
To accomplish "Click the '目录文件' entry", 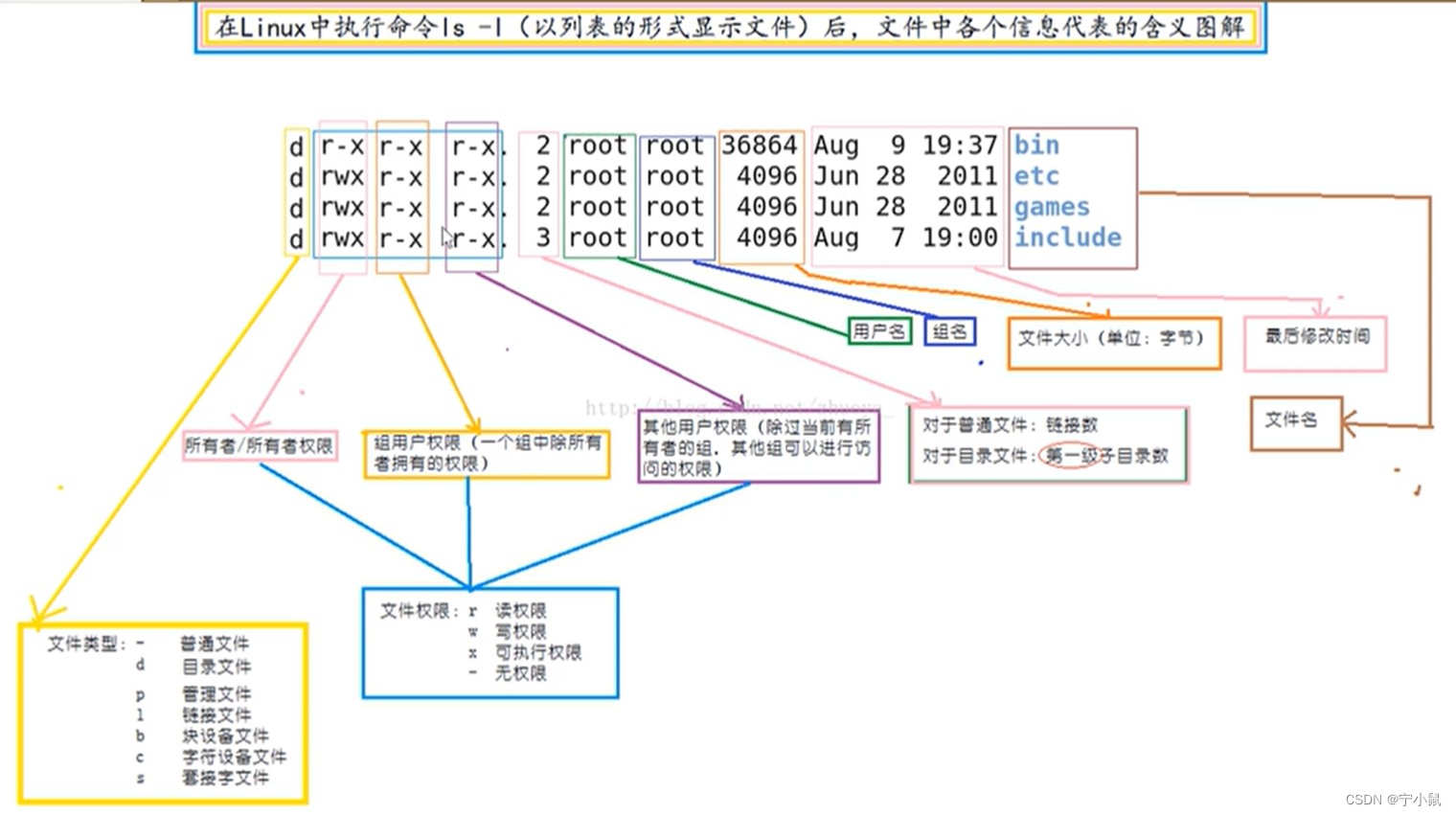I will 216,667.
